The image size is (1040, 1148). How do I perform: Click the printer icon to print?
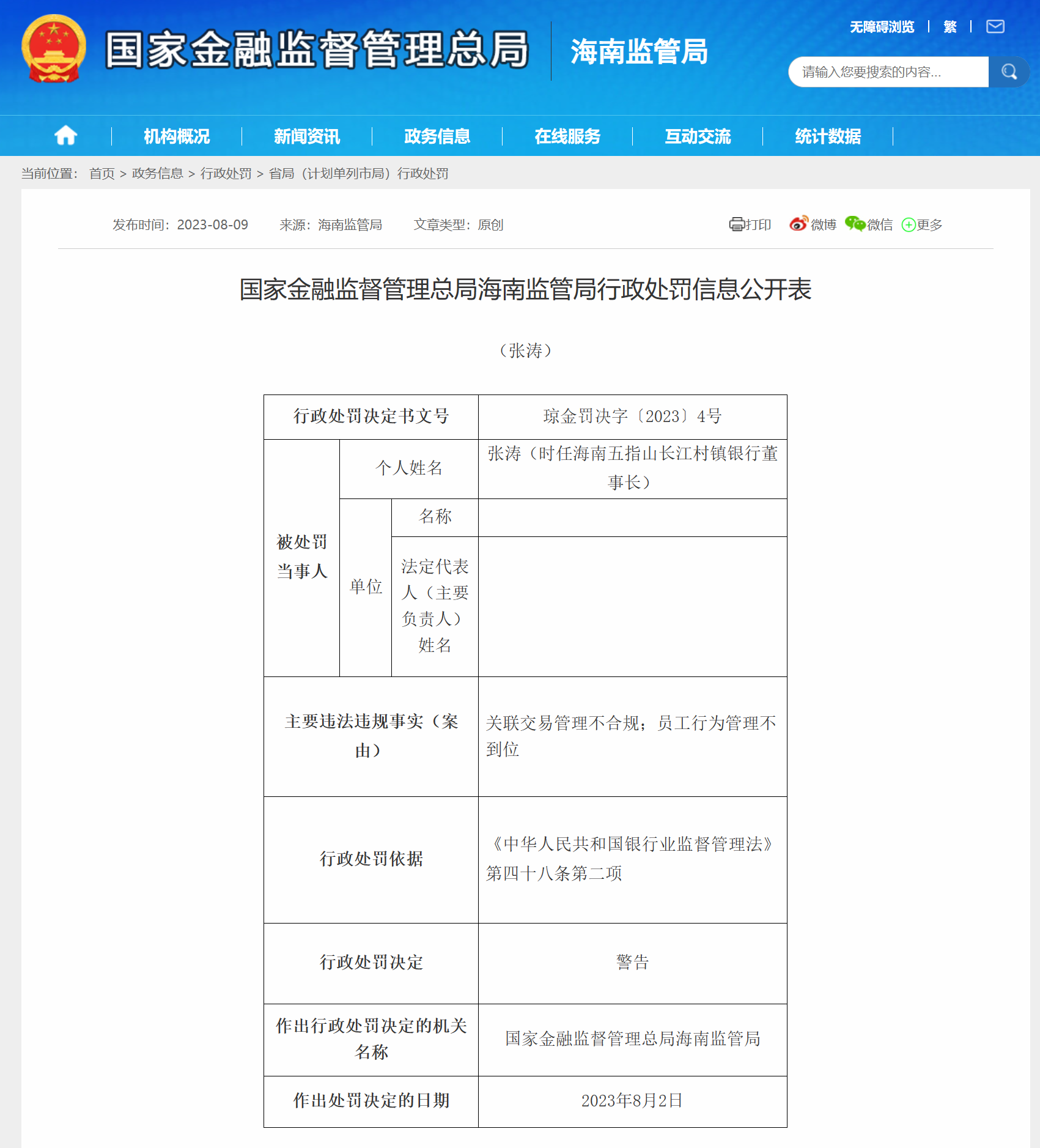(737, 224)
